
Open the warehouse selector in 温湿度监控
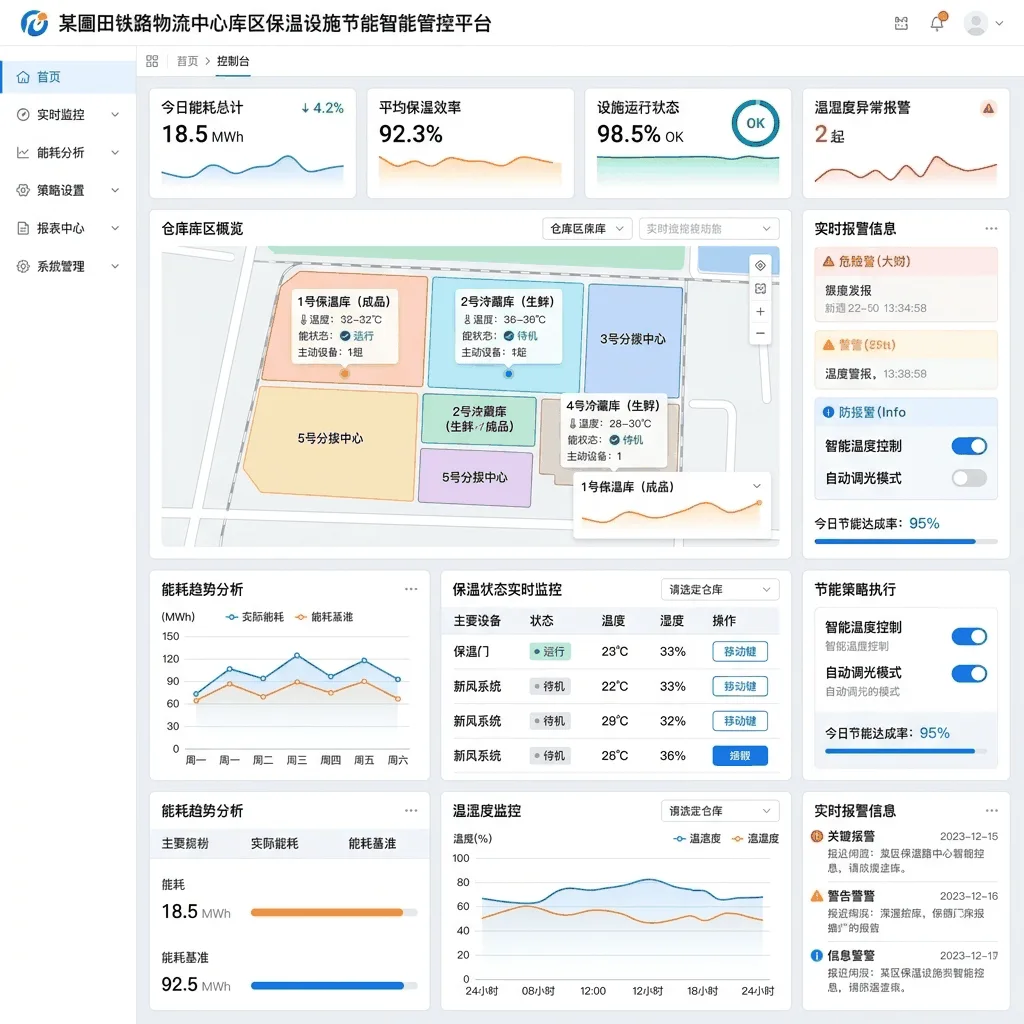tap(720, 811)
